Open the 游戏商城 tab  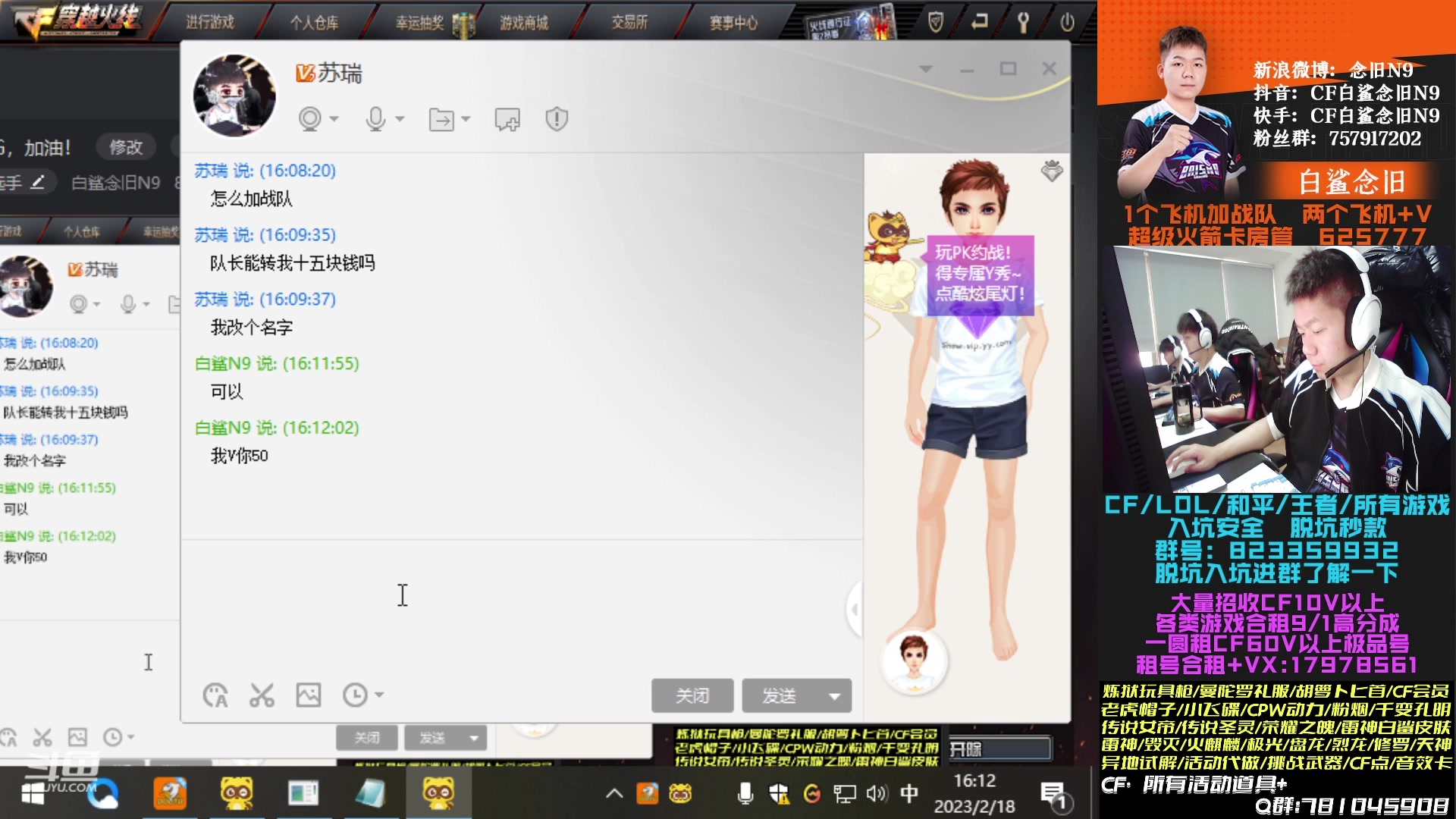coord(524,23)
